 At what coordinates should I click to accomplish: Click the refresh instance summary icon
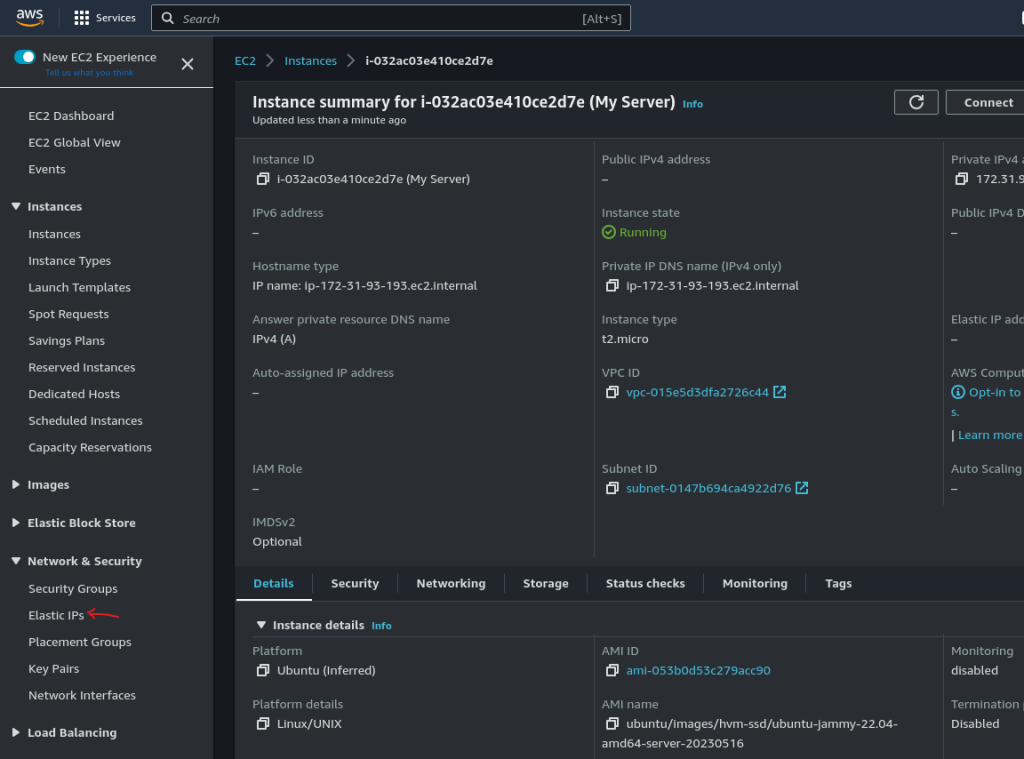click(916, 103)
